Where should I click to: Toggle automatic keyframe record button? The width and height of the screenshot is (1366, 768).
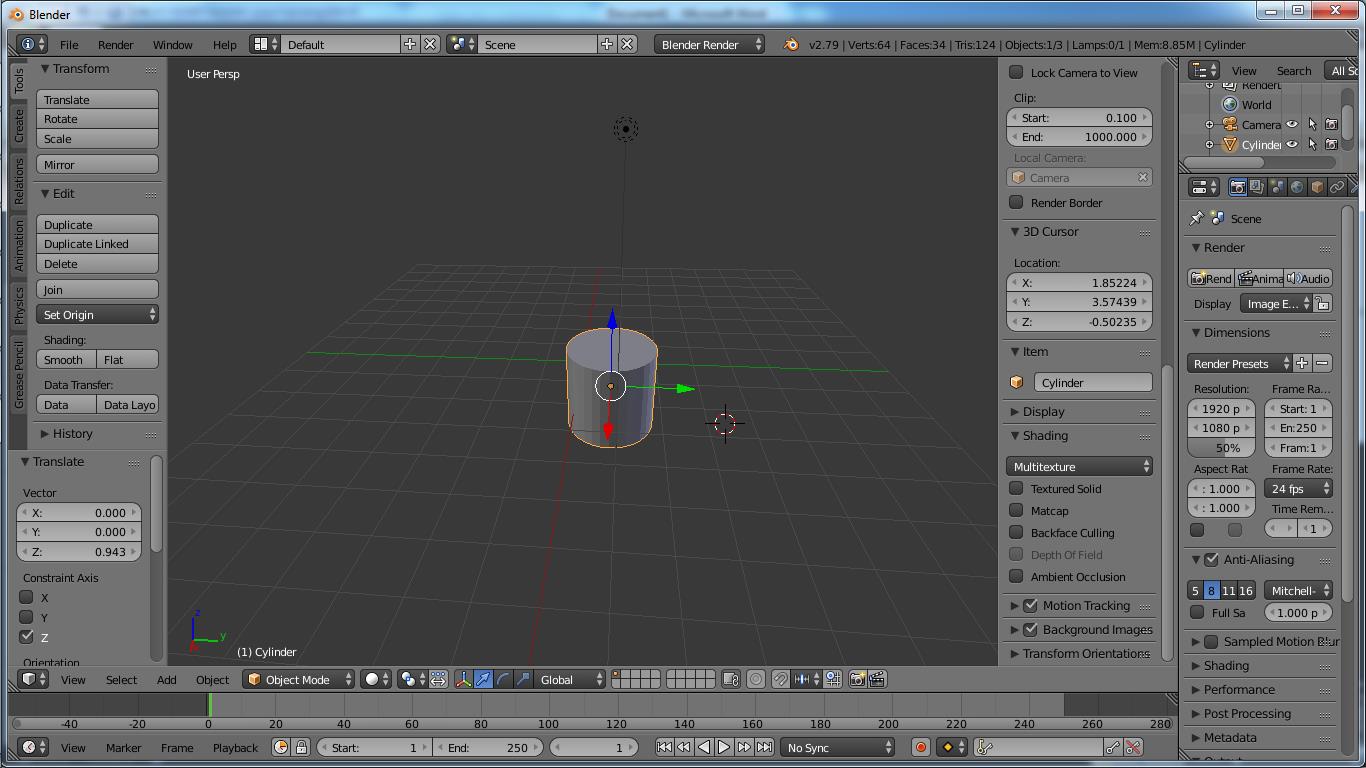pos(921,747)
